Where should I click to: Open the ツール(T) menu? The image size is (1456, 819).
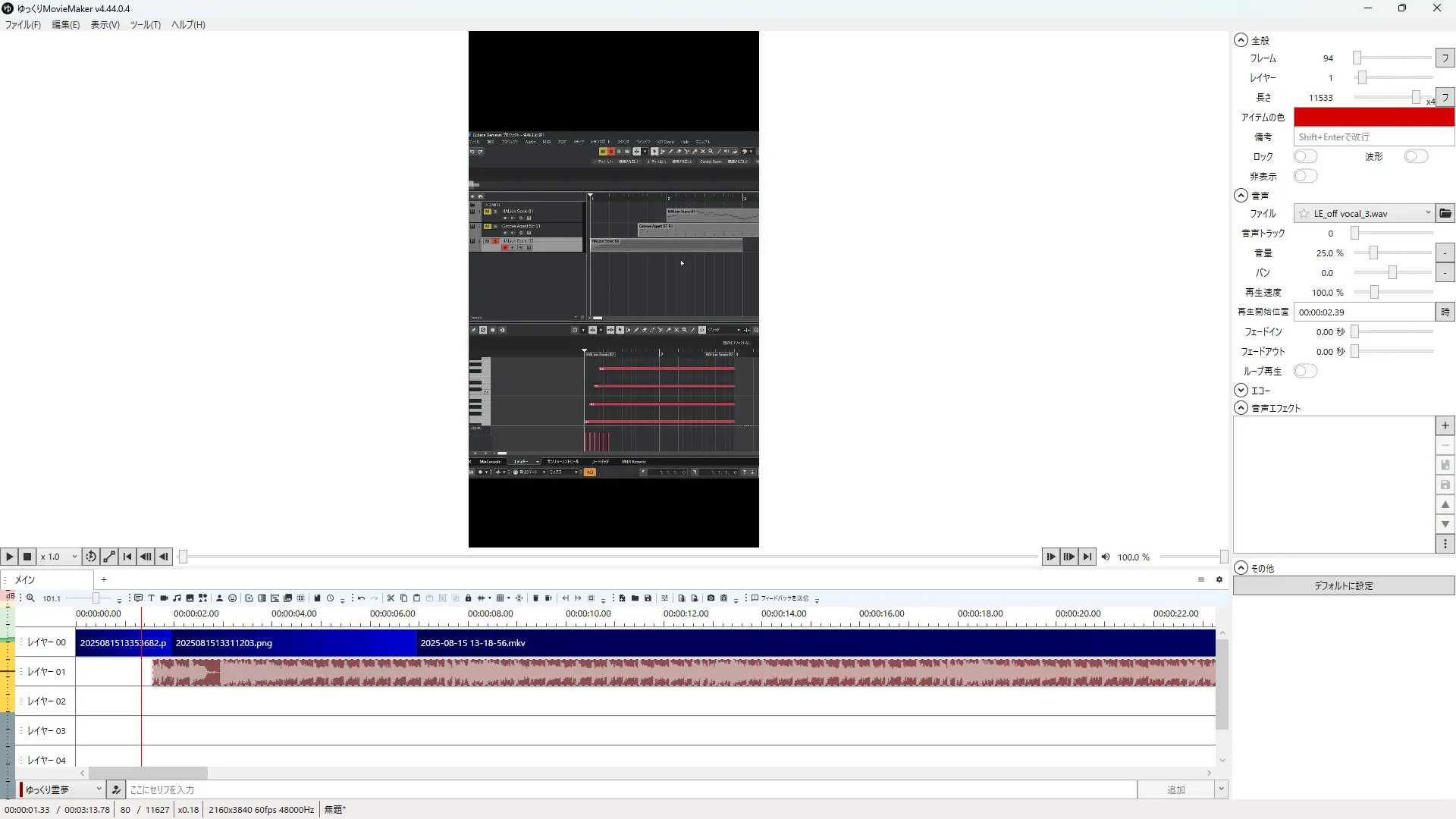[x=145, y=25]
